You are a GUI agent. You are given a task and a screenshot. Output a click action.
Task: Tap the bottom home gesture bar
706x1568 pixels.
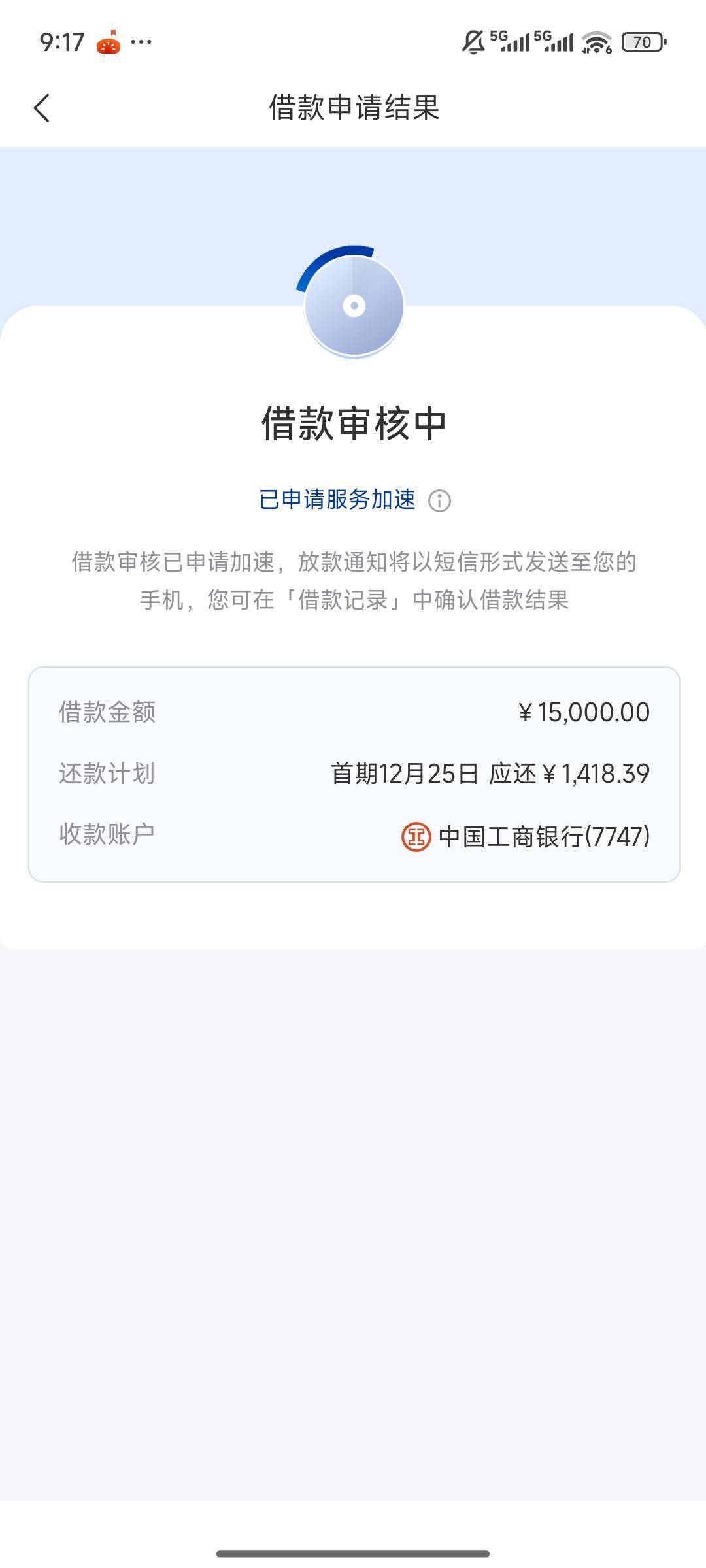(x=353, y=1553)
